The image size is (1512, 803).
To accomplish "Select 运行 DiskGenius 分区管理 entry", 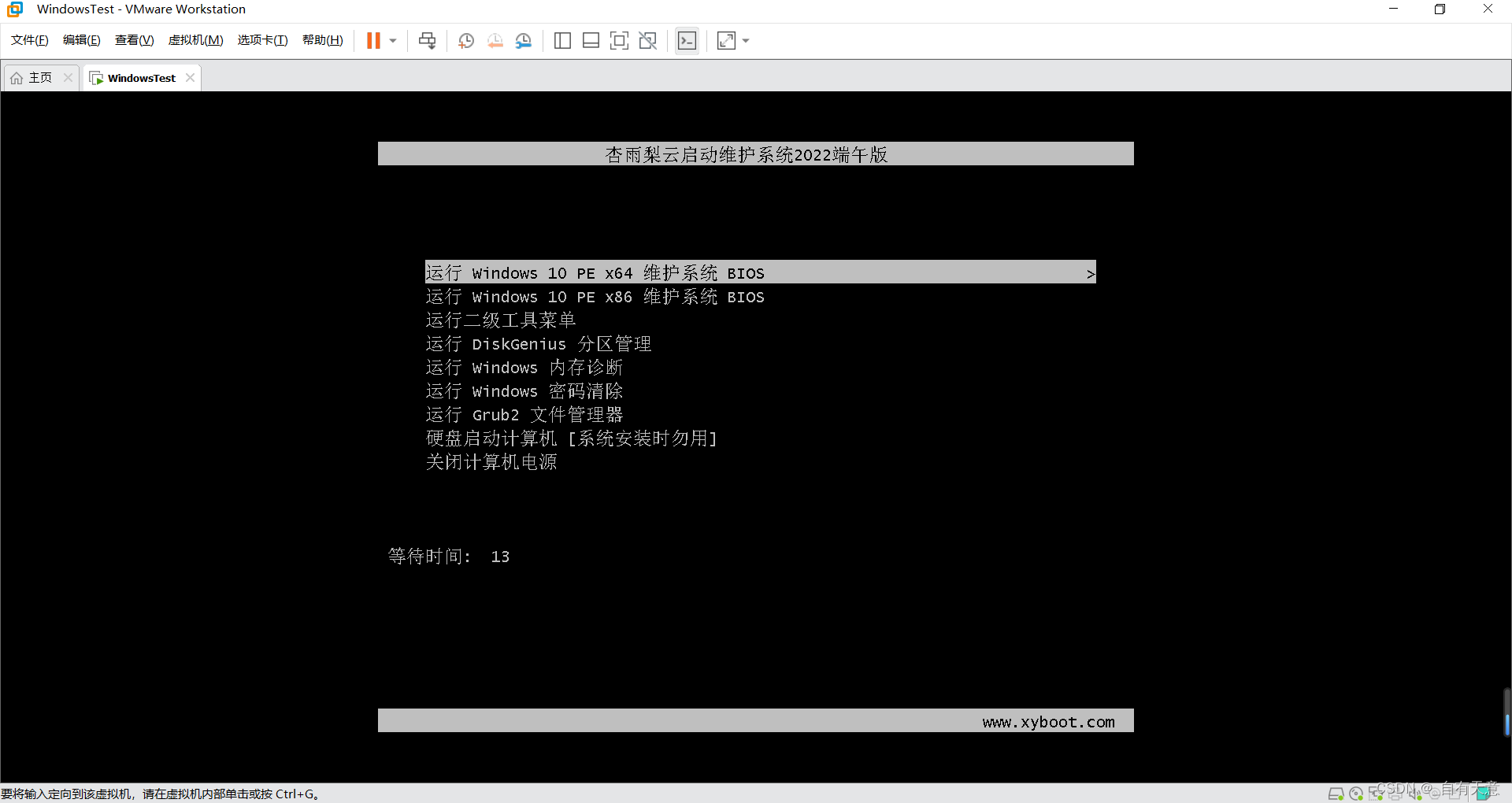I will click(x=539, y=344).
